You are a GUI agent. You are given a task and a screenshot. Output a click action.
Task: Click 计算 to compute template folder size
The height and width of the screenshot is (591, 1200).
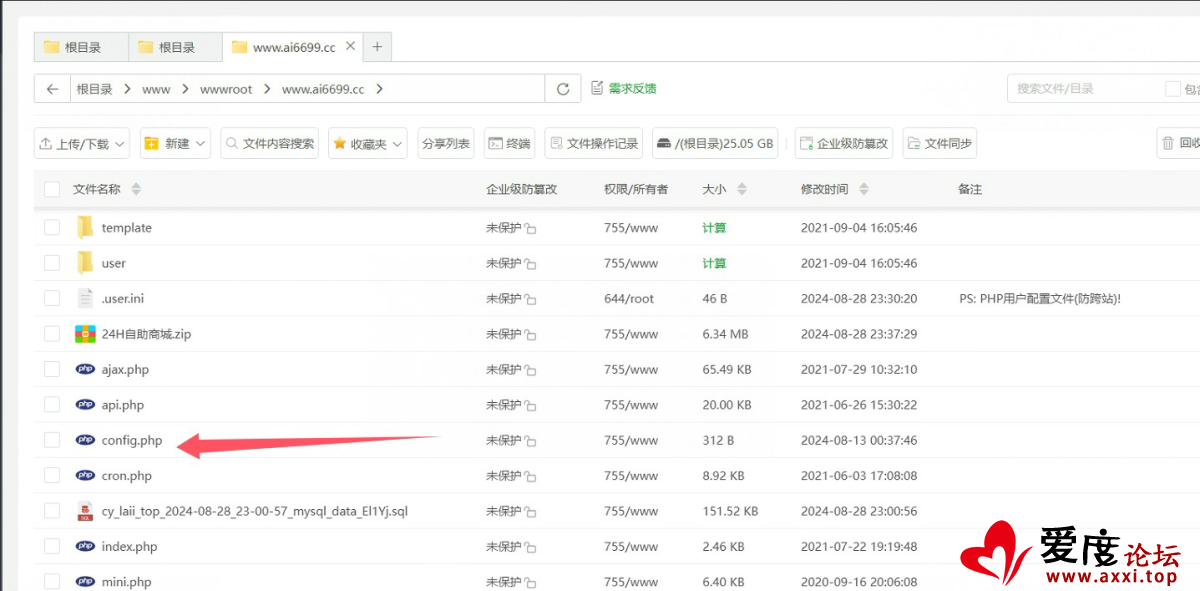(714, 228)
